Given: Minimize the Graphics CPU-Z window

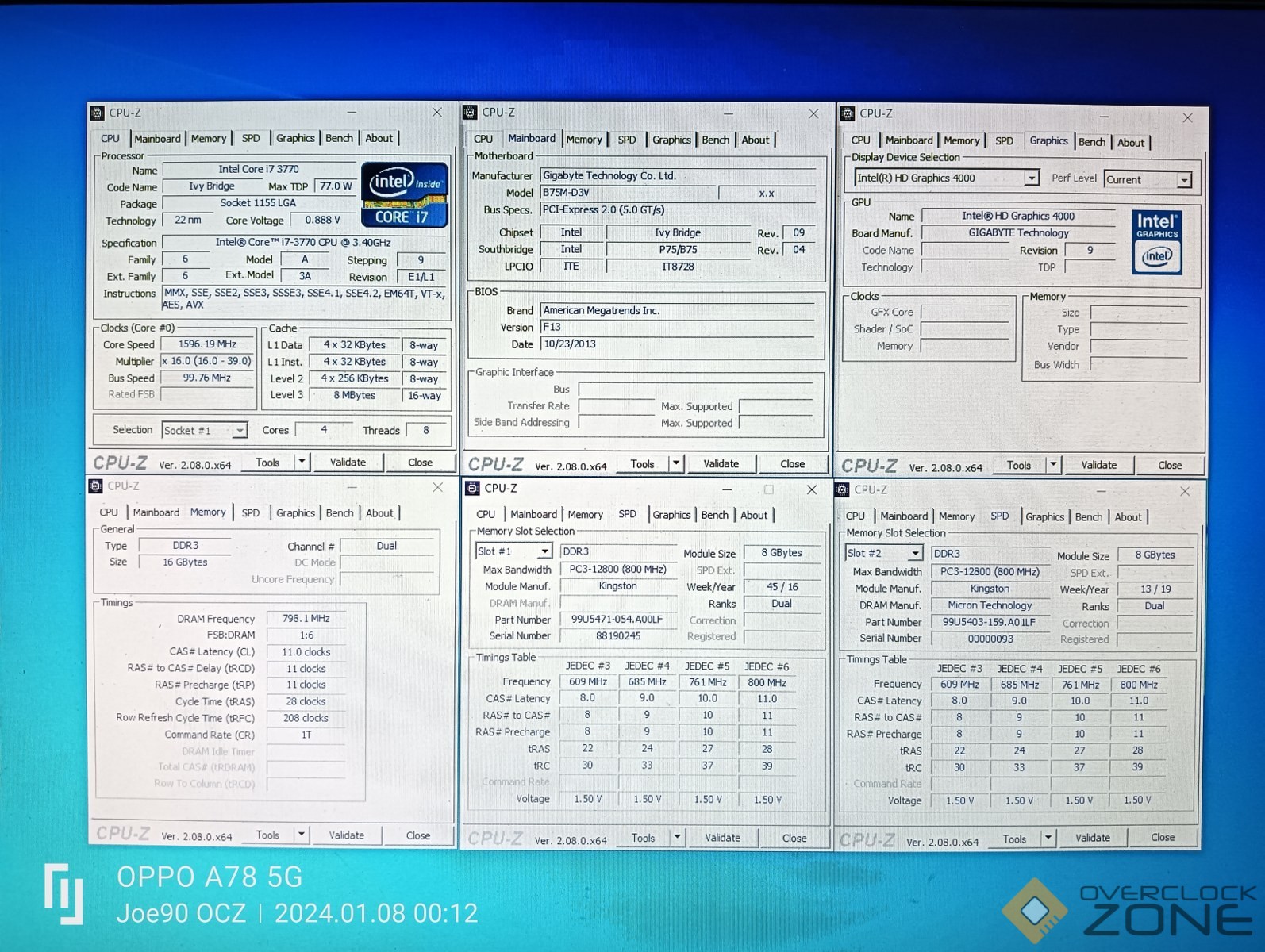Looking at the screenshot, I should pos(1103,116).
